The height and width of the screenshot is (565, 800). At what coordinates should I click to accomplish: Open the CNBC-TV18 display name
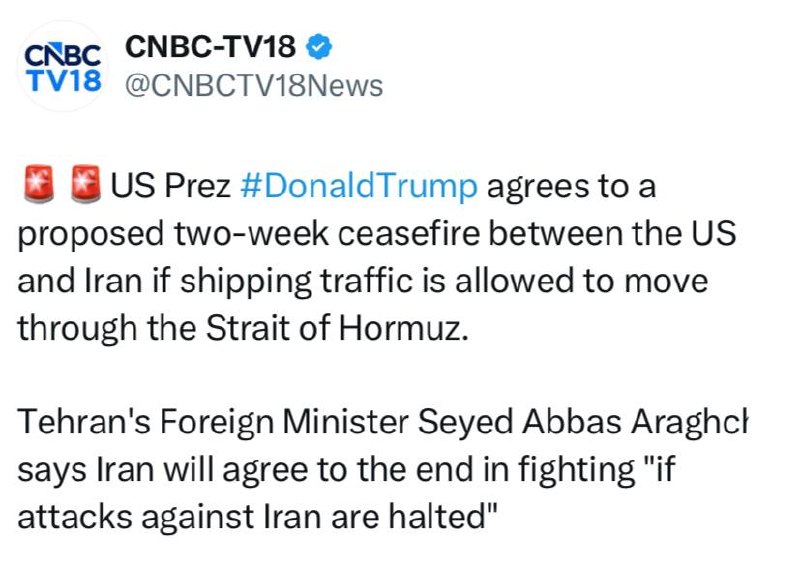pos(212,46)
